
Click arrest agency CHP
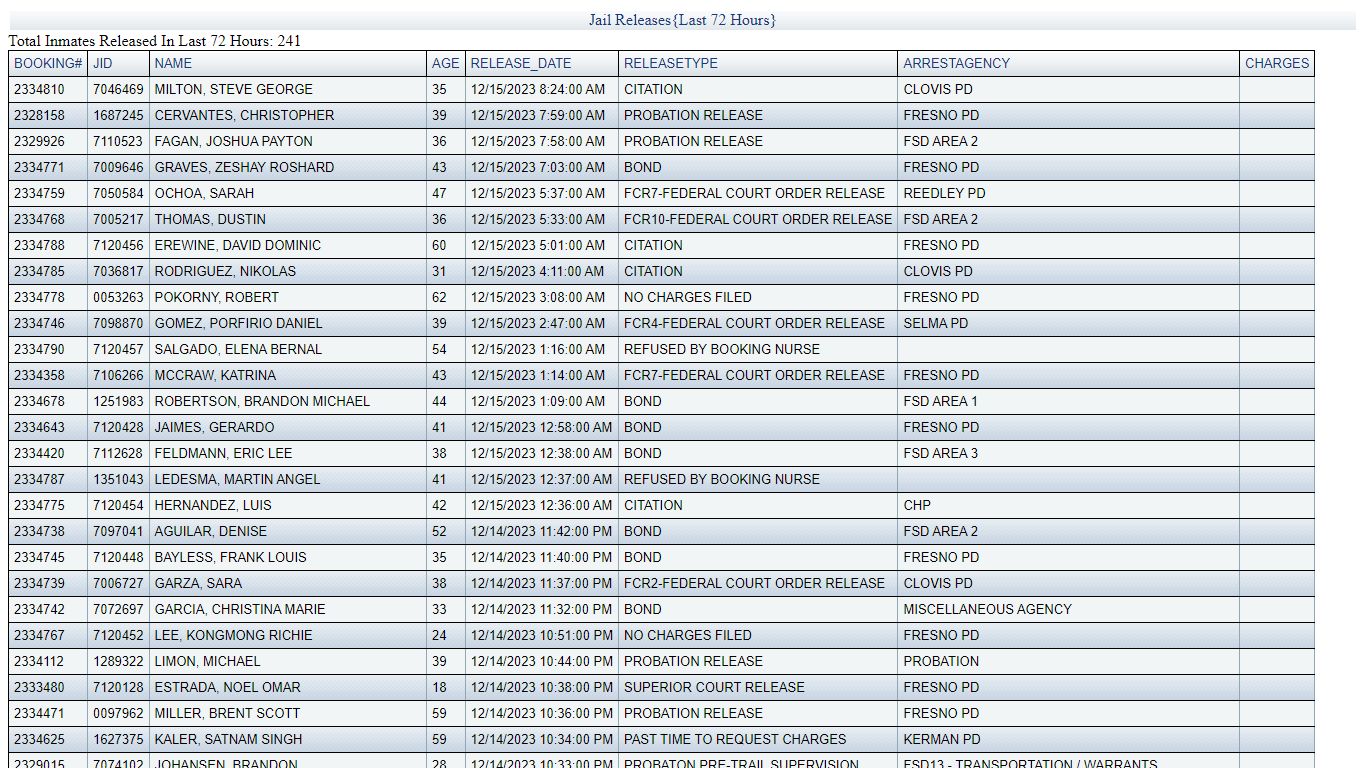(x=917, y=505)
